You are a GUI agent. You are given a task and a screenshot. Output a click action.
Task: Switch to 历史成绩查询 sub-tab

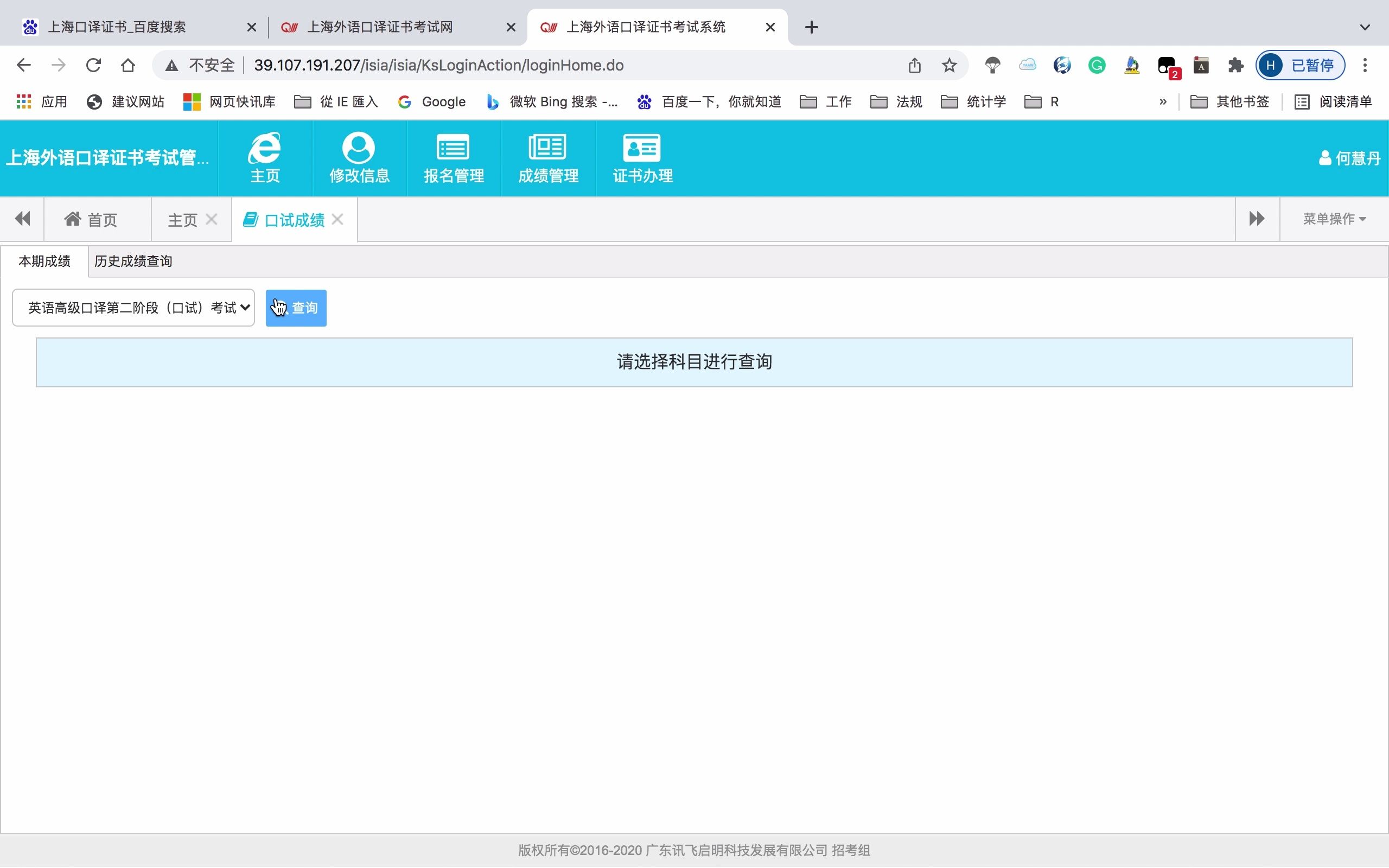tap(133, 261)
